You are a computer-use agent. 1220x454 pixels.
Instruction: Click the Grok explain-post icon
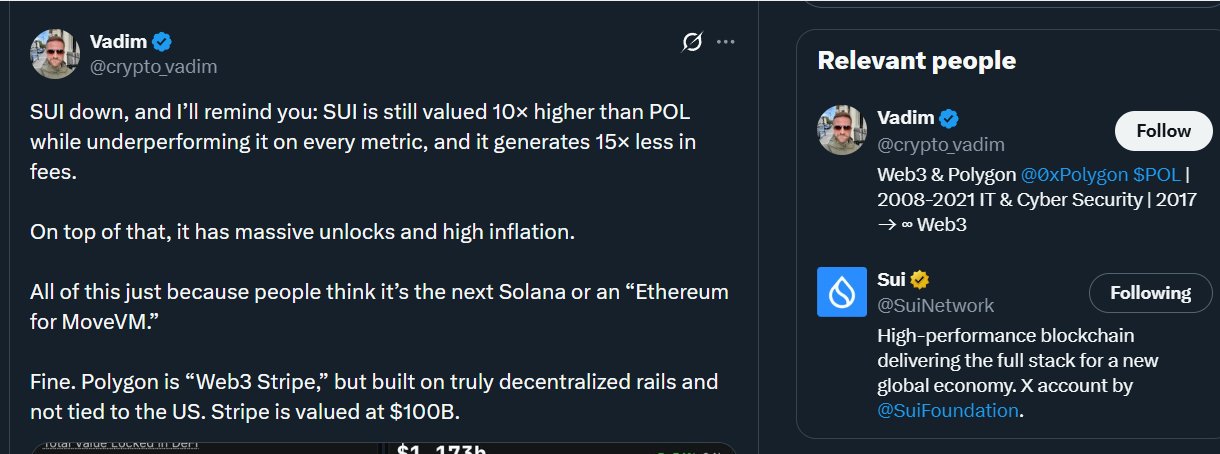point(691,42)
